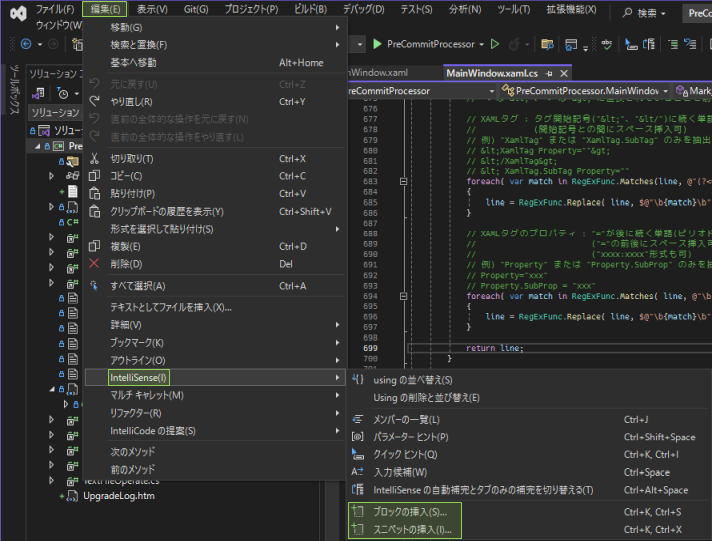Open the デバッグ(D) menu

[x=363, y=9]
